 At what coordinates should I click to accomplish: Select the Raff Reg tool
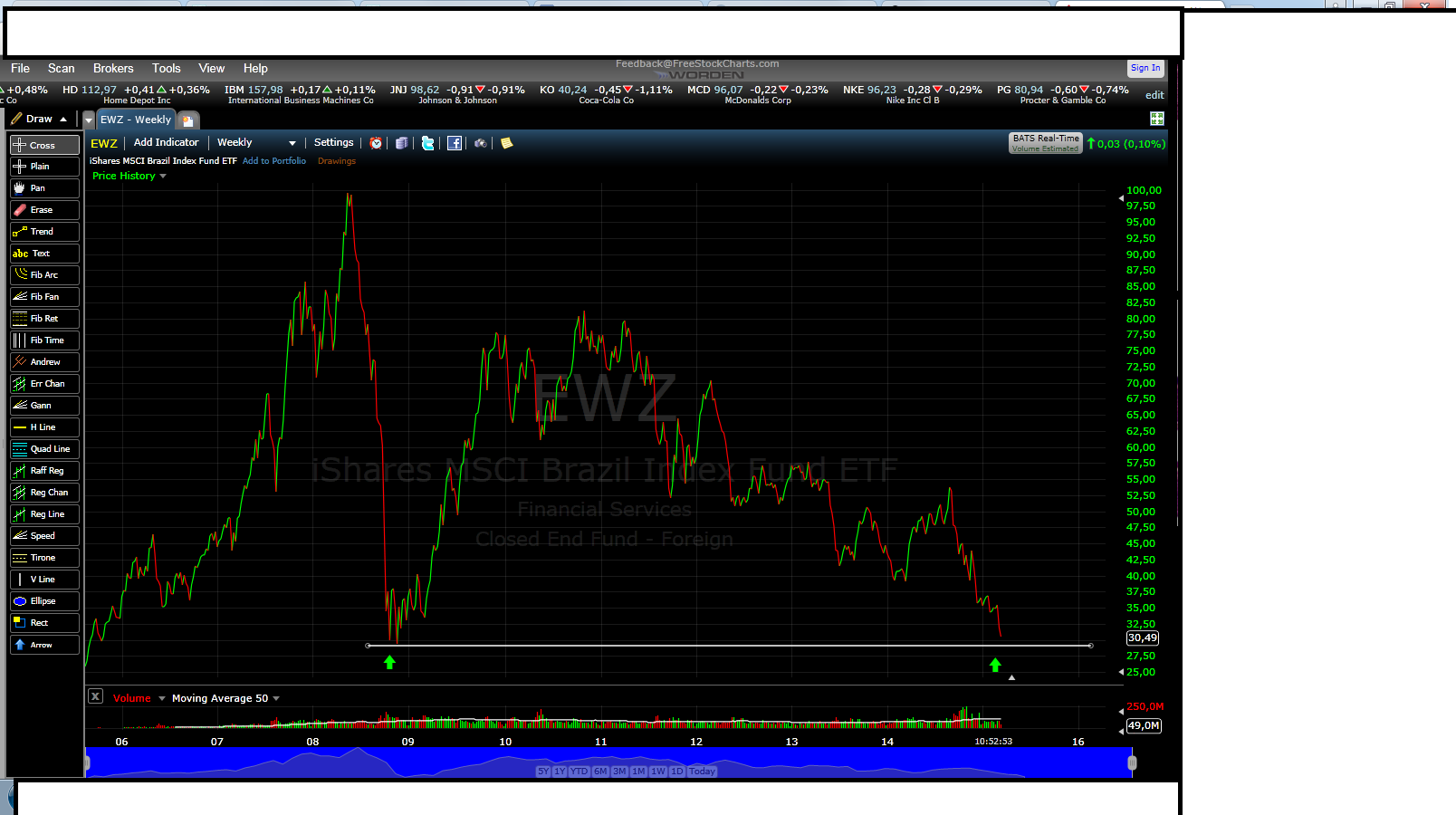[x=44, y=471]
